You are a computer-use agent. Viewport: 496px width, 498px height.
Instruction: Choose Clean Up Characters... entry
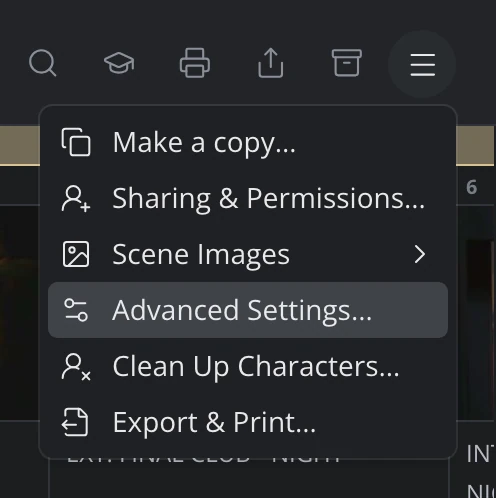[x=248, y=366]
